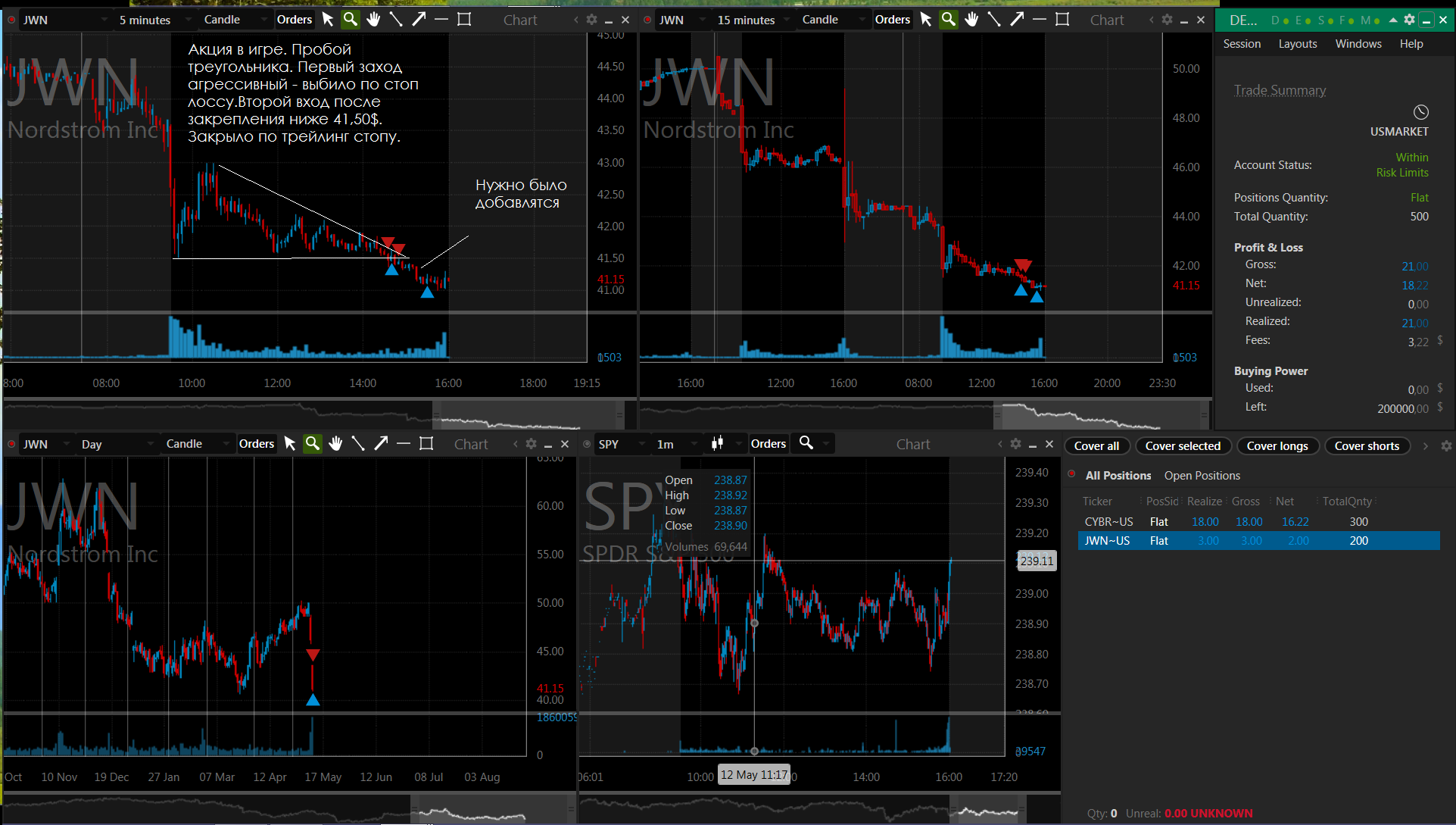Toggle red link indicator on Day JWN chart
1456x825 pixels.
click(11, 444)
